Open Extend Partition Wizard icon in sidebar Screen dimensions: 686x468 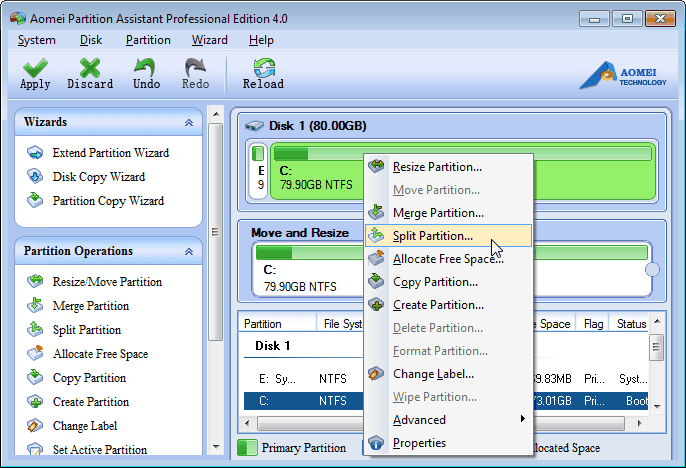pos(35,153)
